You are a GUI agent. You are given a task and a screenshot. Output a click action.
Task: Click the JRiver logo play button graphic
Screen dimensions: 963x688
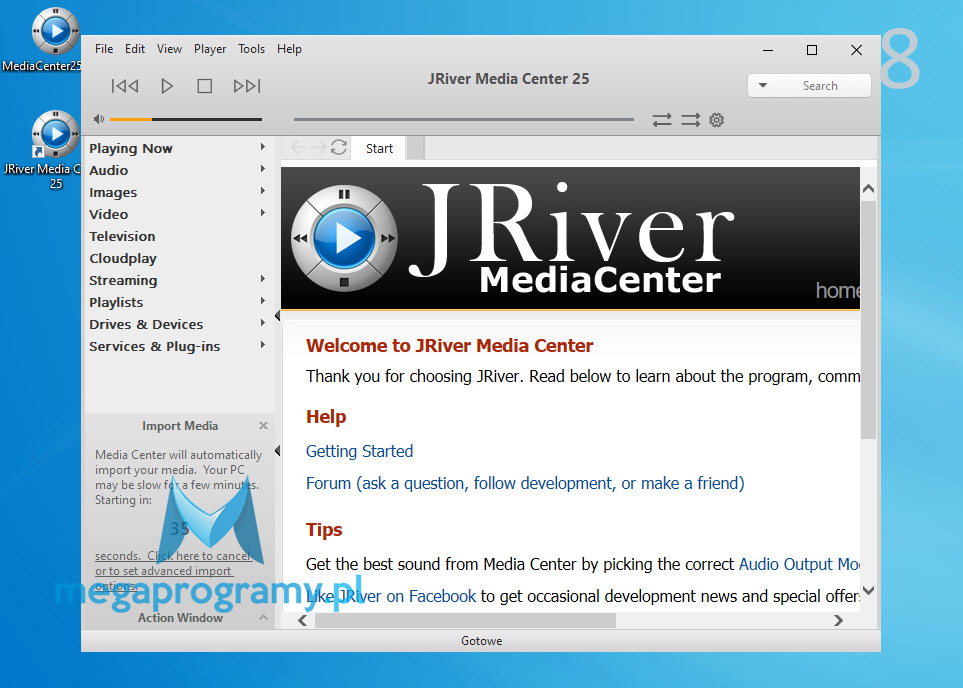344,238
